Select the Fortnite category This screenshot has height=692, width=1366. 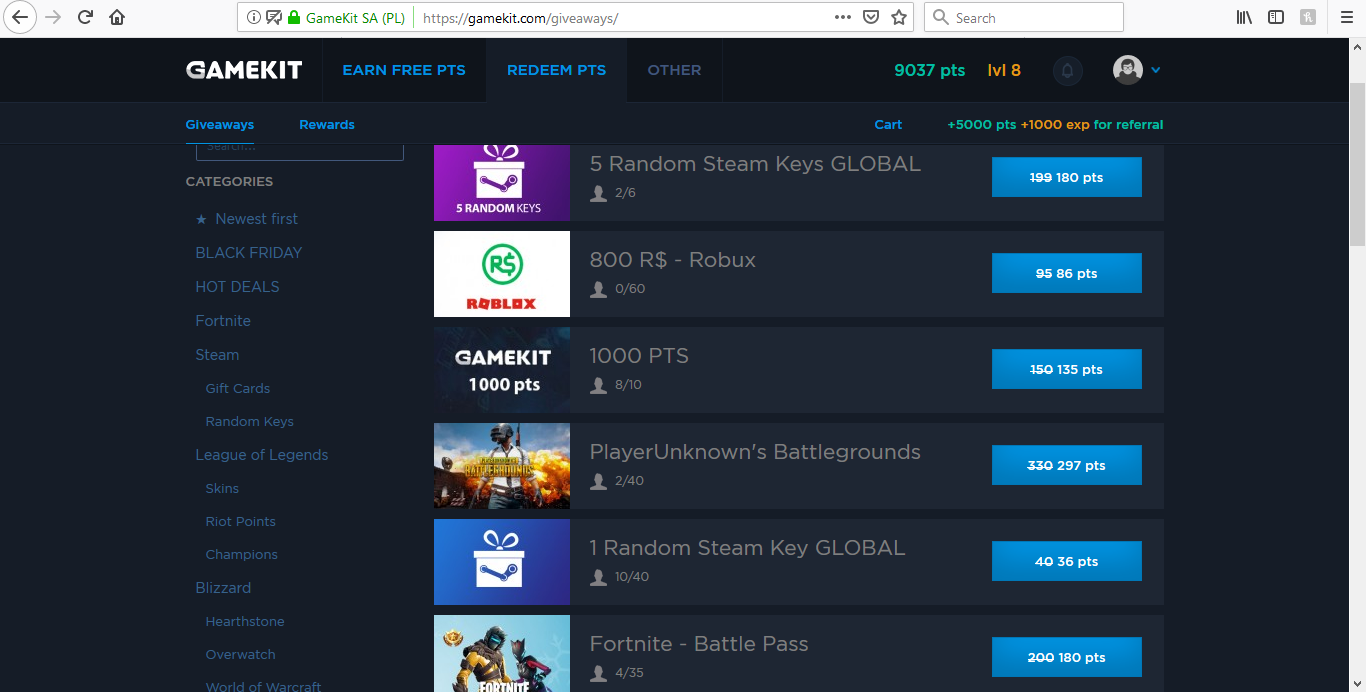[x=223, y=321]
